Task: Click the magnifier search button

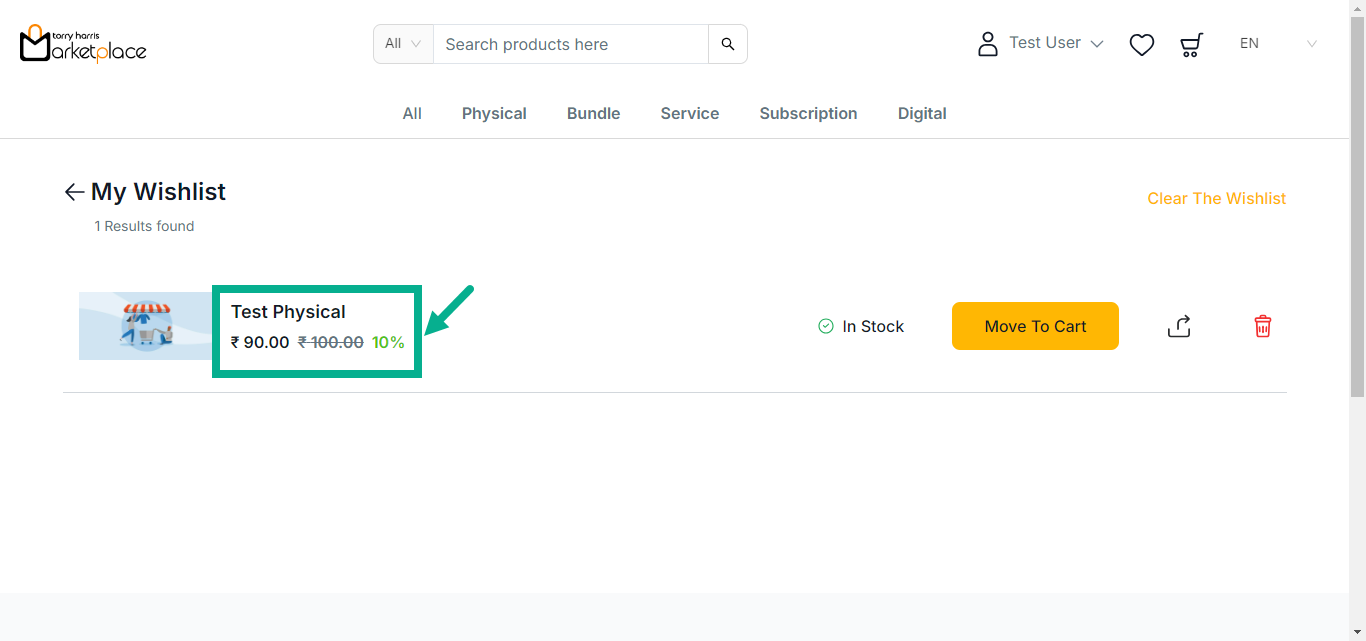Action: (x=727, y=44)
